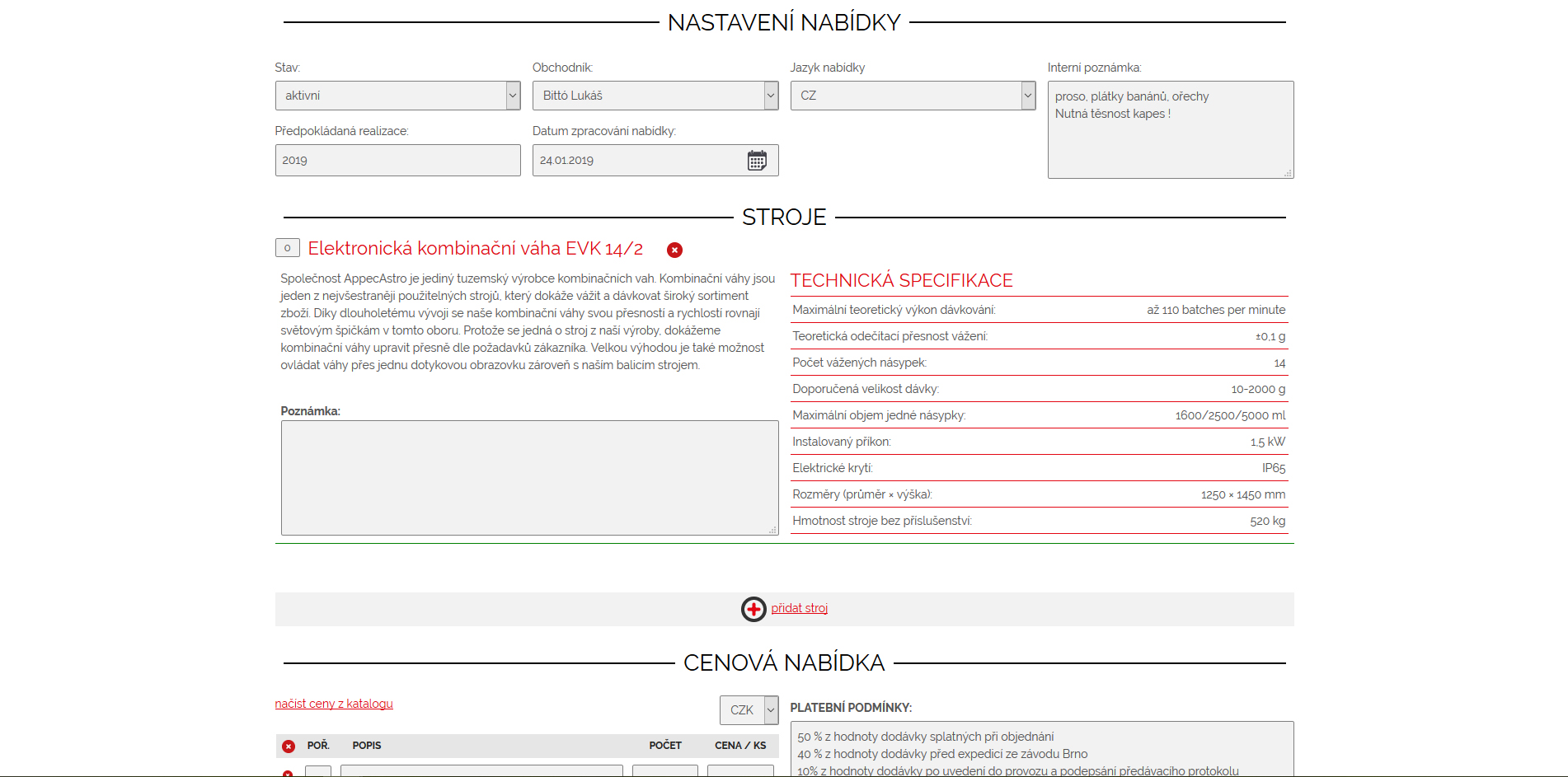
Task: Click the Platební podmínky text area
Action: 1042,749
